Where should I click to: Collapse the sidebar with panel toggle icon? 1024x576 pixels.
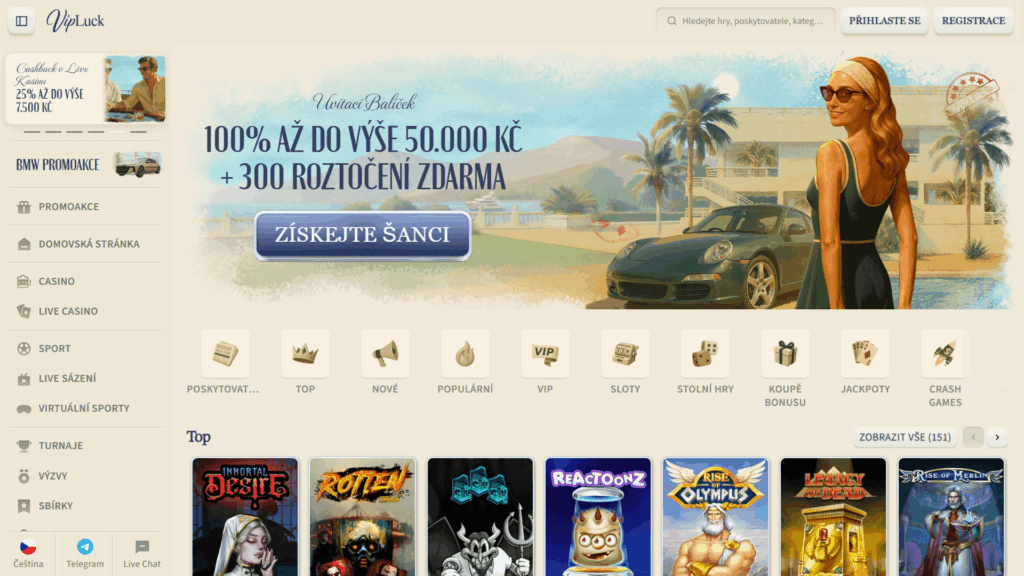(21, 21)
